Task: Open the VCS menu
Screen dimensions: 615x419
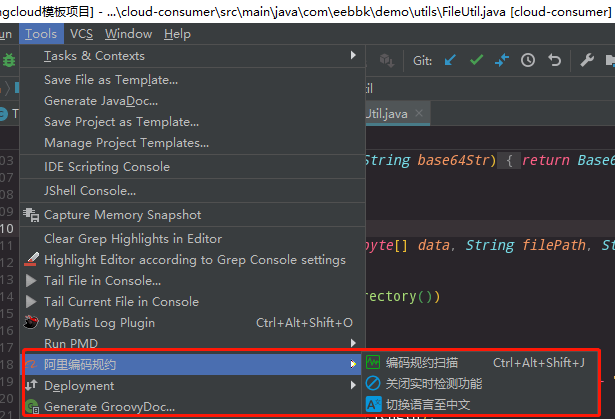Action: (82, 34)
